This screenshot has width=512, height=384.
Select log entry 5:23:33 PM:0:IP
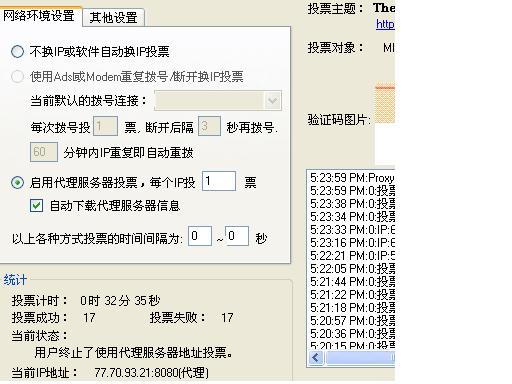pyautogui.click(x=352, y=229)
